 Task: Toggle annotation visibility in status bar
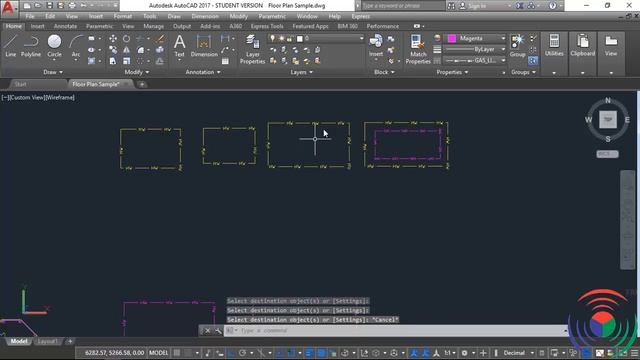pyautogui.click(x=414, y=353)
